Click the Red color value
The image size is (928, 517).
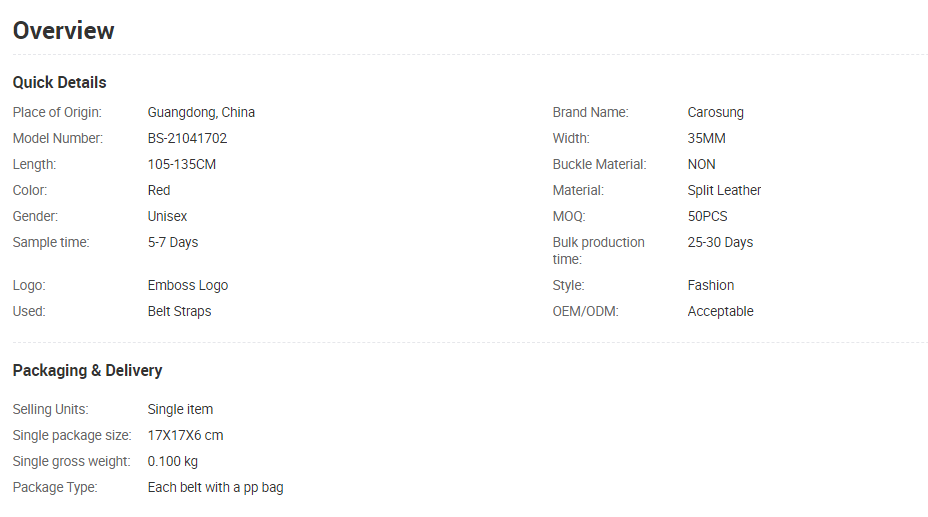pyautogui.click(x=159, y=190)
